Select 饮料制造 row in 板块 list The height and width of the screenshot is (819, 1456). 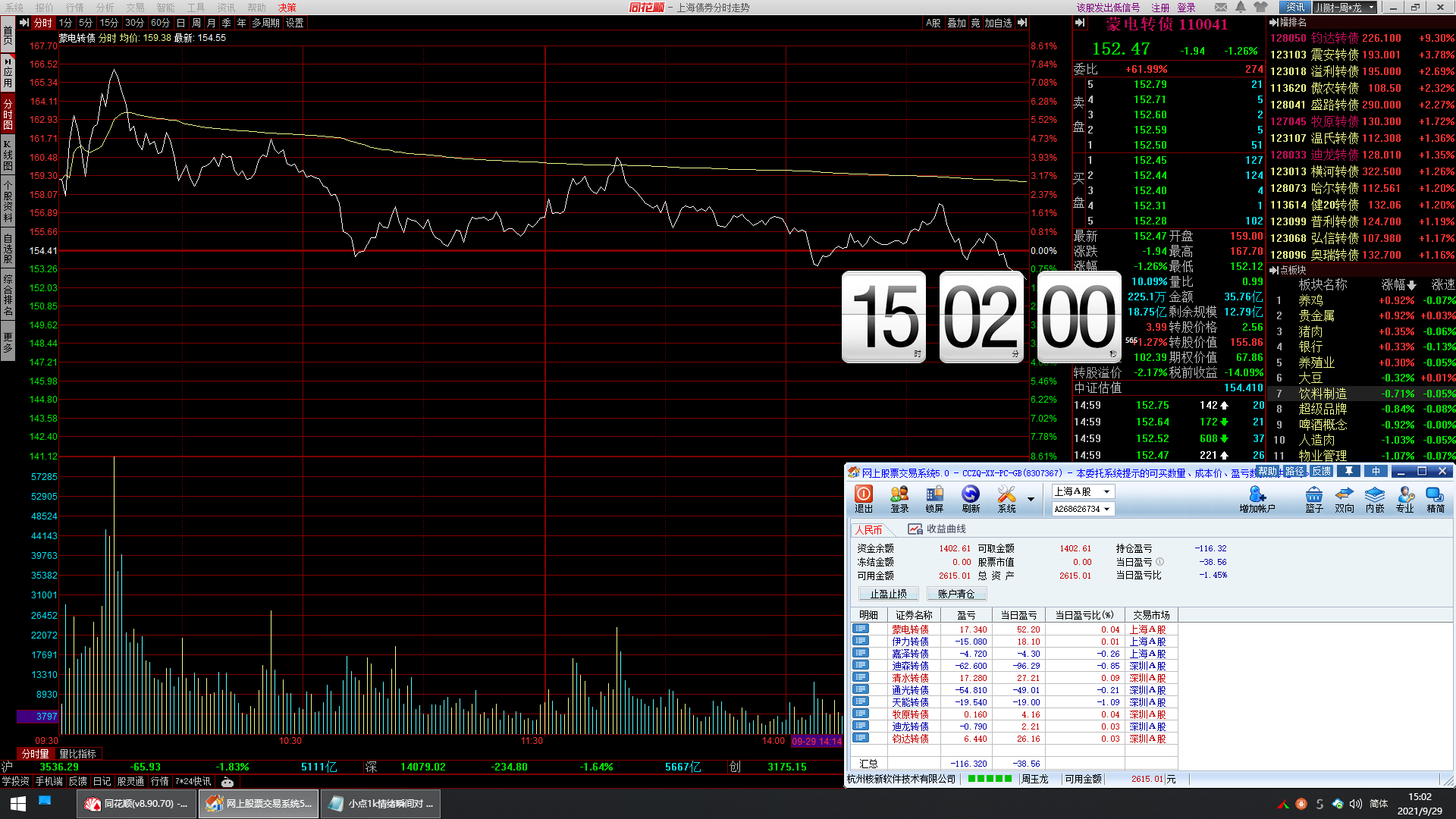tap(1362, 394)
